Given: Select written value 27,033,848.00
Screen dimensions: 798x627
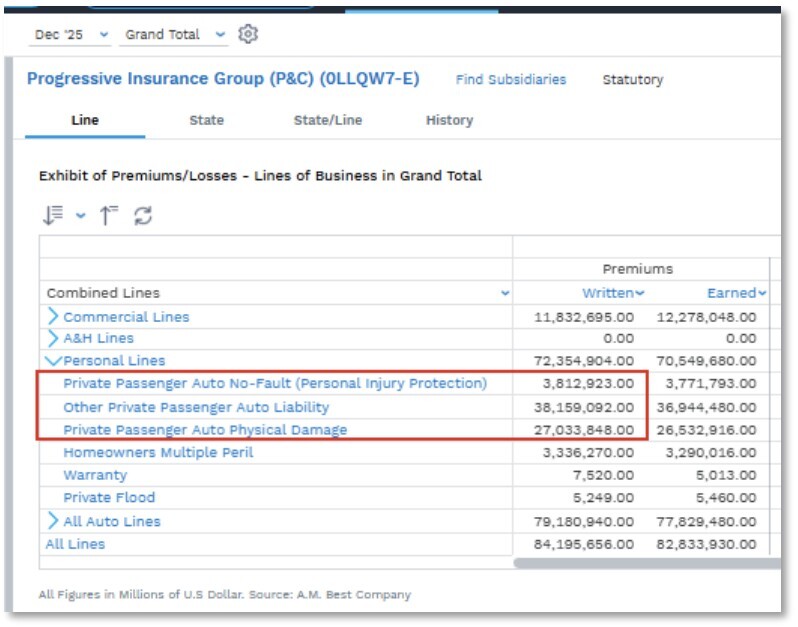Looking at the screenshot, I should point(584,430).
